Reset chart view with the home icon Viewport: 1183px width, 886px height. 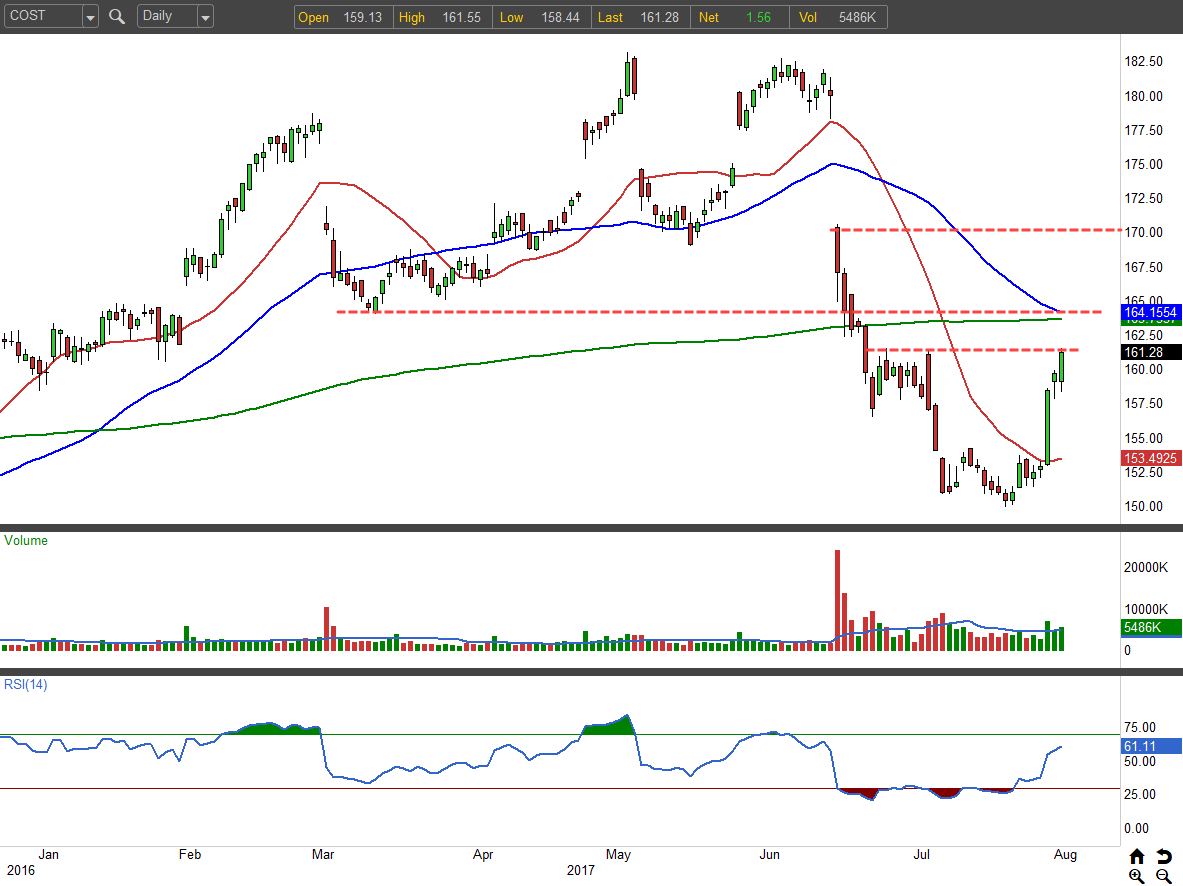1137,857
